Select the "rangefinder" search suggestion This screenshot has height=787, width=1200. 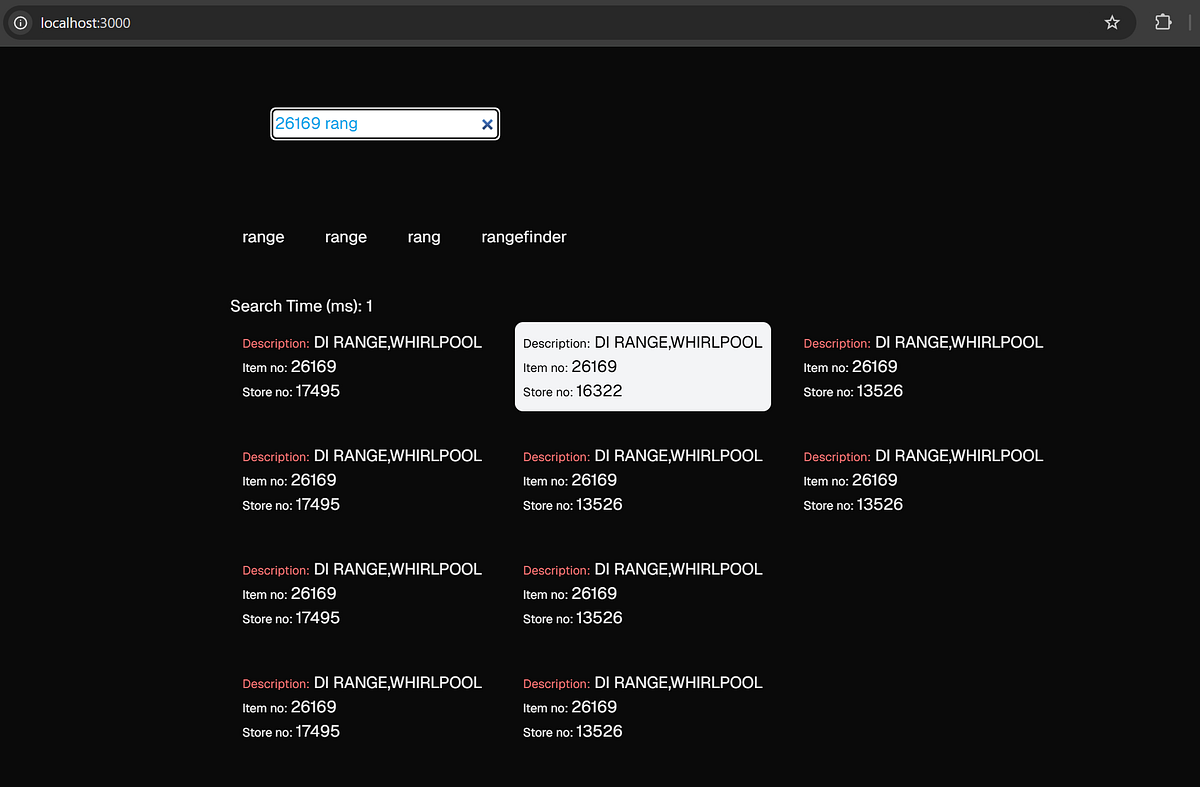click(x=523, y=237)
